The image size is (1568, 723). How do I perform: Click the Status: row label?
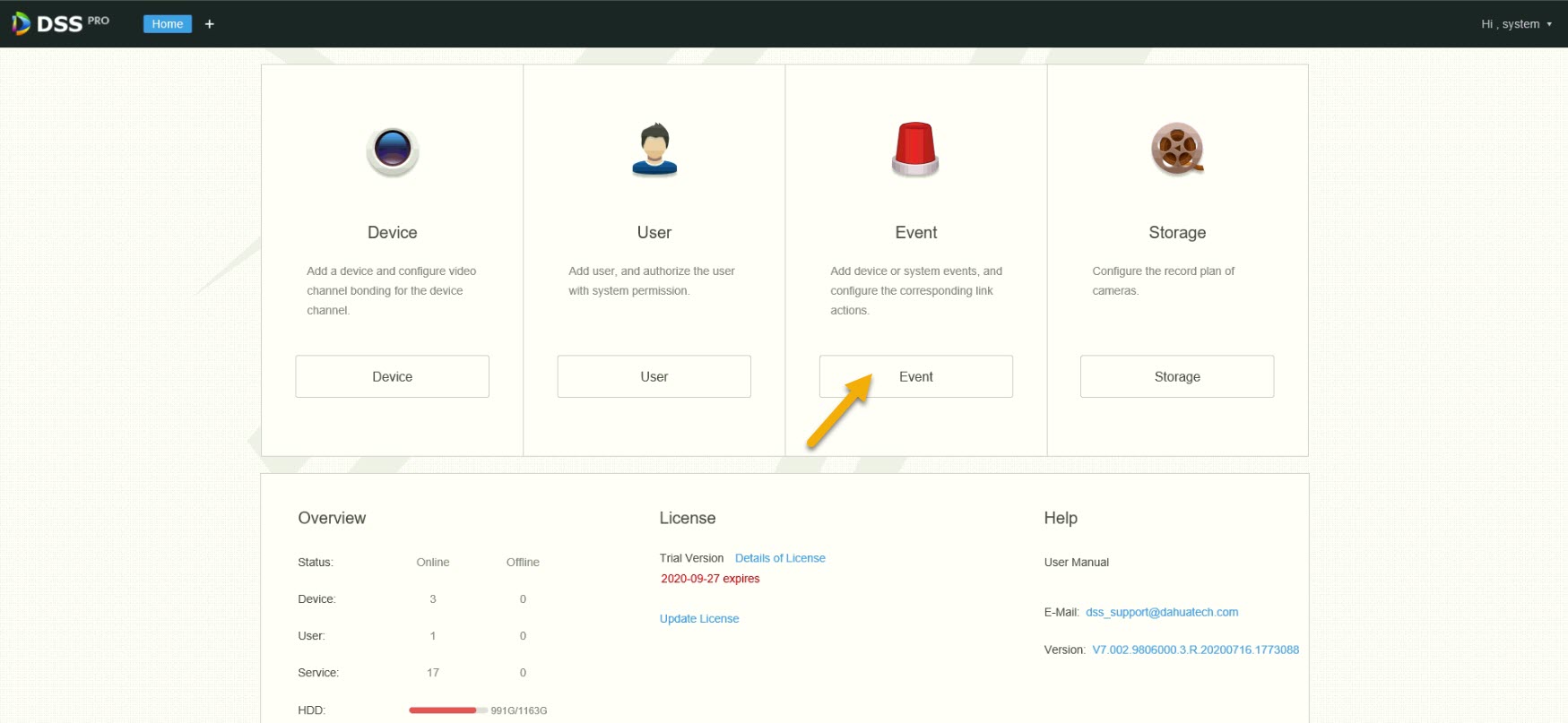(316, 563)
